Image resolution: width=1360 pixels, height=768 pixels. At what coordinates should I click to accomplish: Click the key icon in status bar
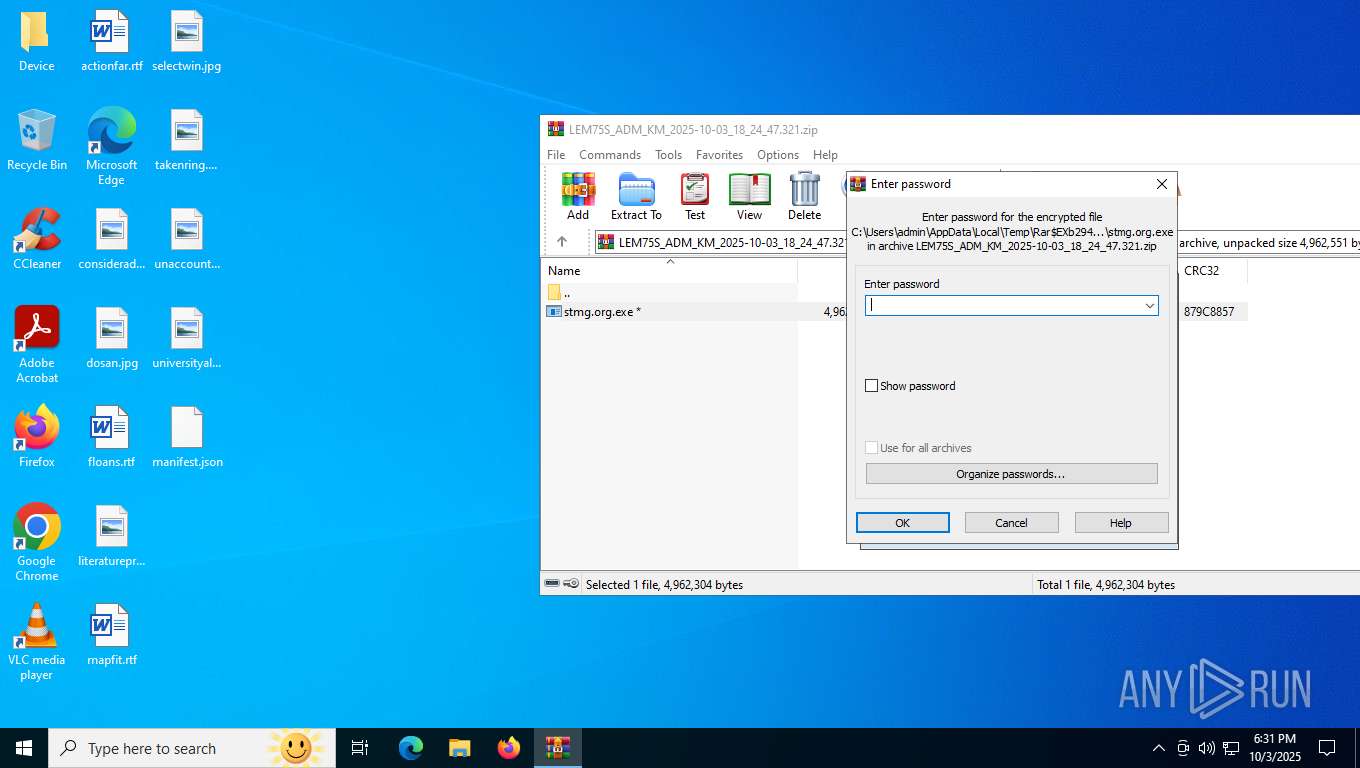coord(571,584)
